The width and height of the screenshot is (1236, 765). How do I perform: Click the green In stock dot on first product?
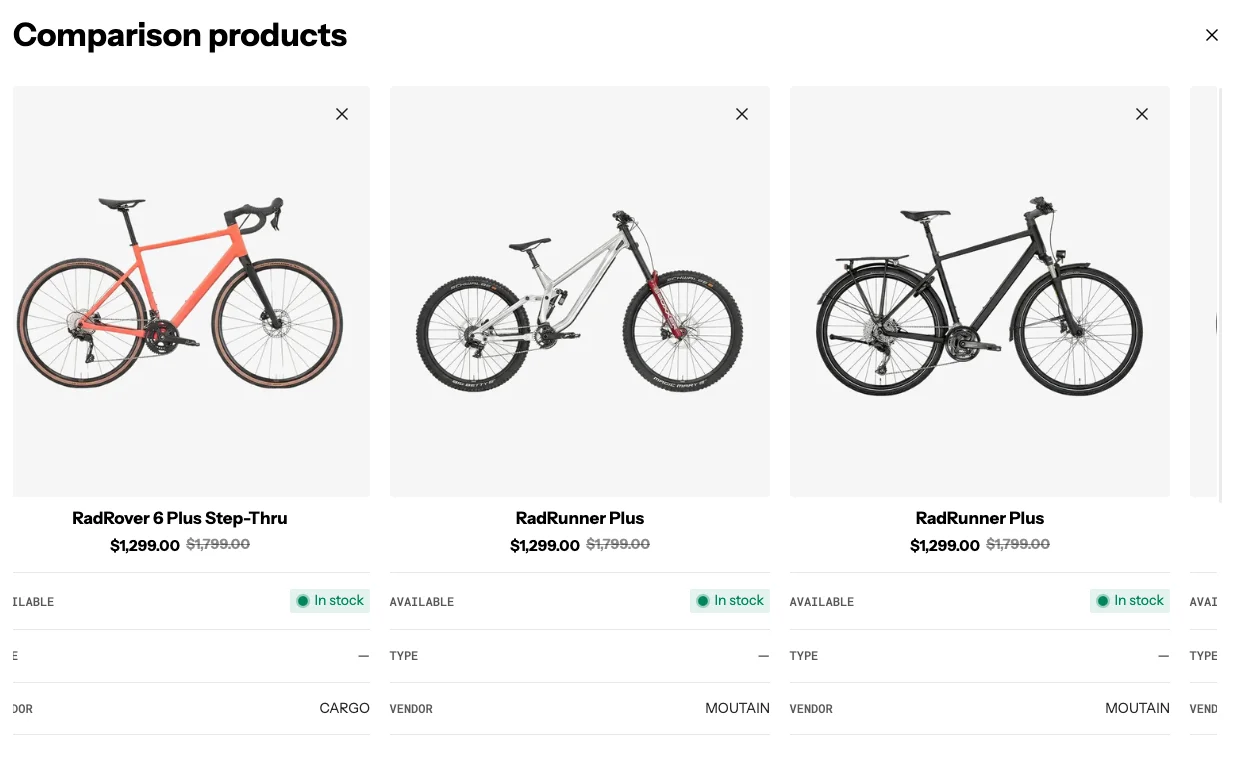pos(303,600)
